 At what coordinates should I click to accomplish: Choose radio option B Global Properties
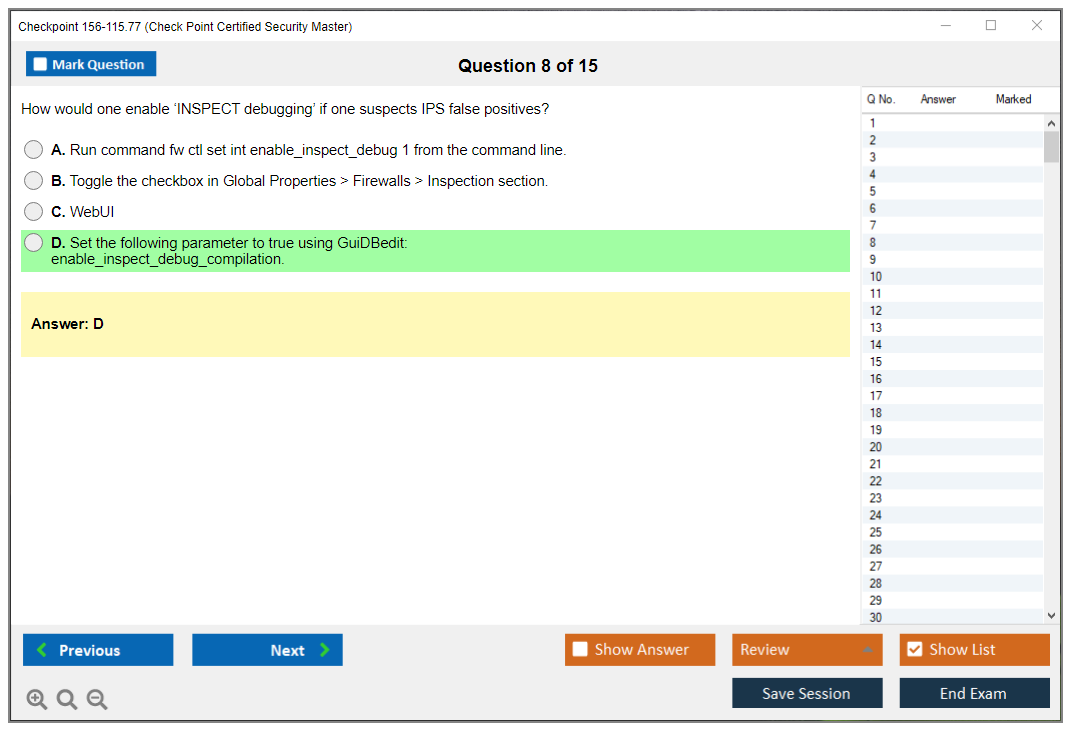[34, 181]
